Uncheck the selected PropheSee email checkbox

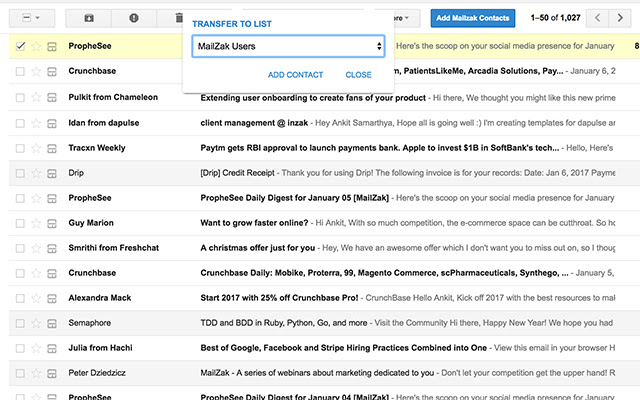pyautogui.click(x=21, y=46)
